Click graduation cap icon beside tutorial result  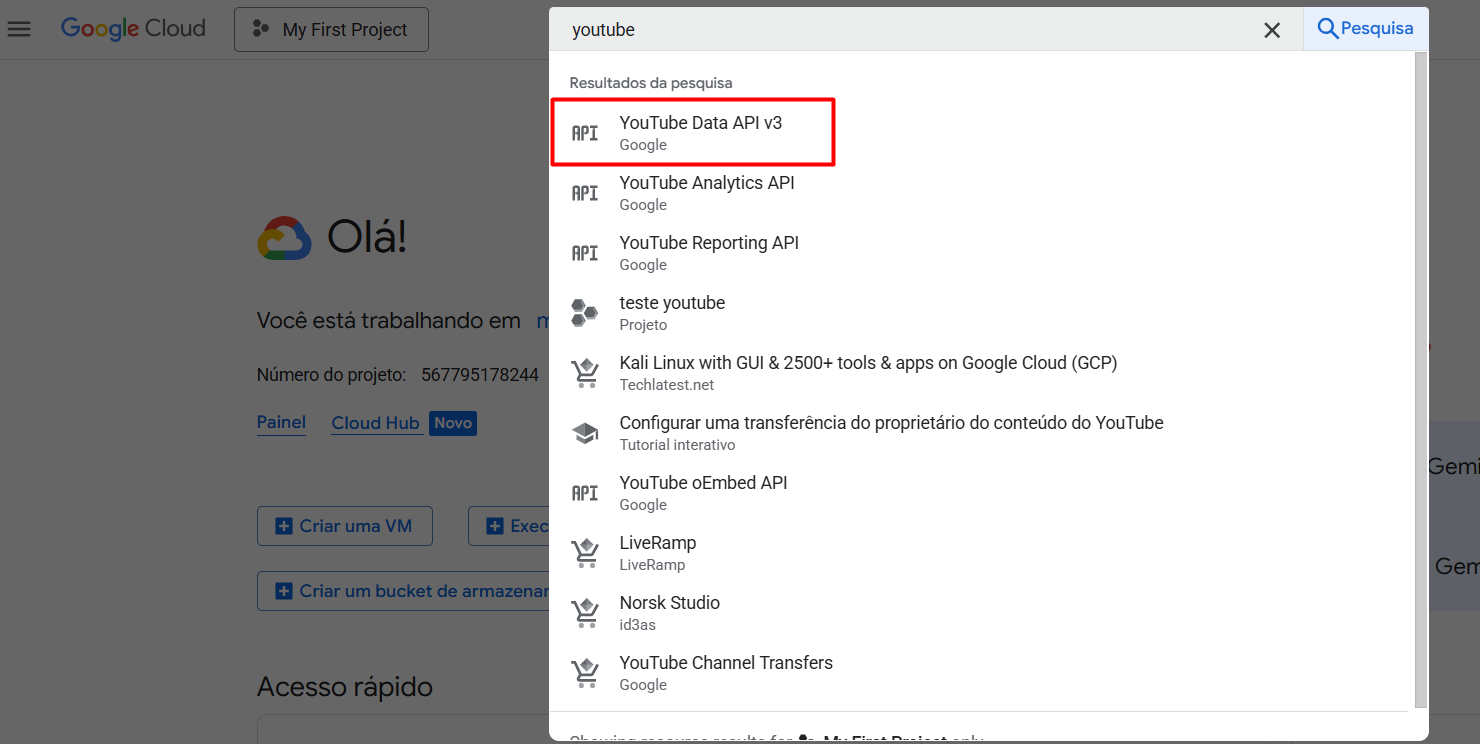coord(585,433)
